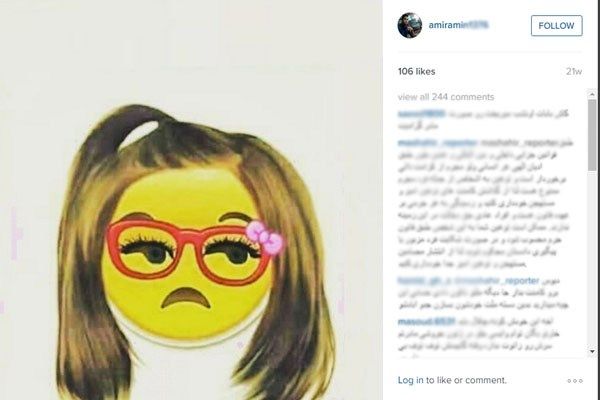This screenshot has width=600, height=400.
Task: Click the empty scrollbar track below the thumb
Action: tap(592, 259)
